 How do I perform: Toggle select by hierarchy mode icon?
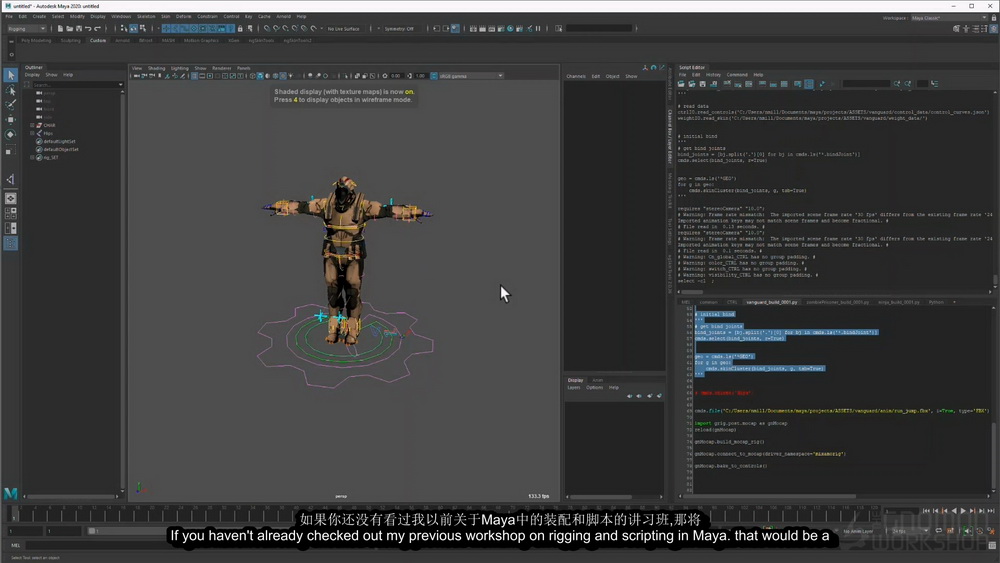(124, 29)
